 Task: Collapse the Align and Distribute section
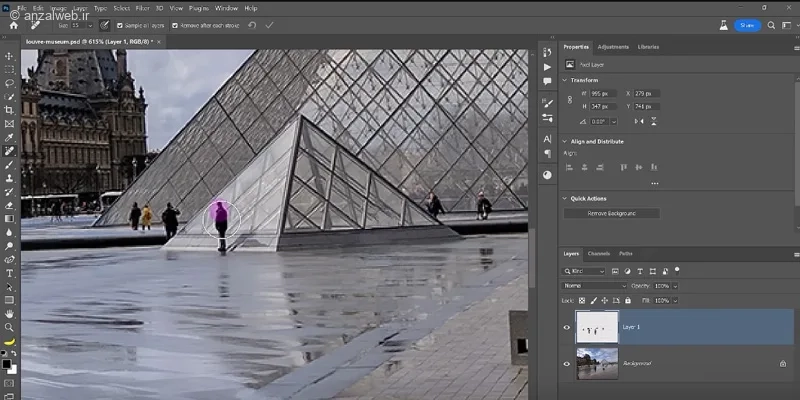(x=564, y=141)
